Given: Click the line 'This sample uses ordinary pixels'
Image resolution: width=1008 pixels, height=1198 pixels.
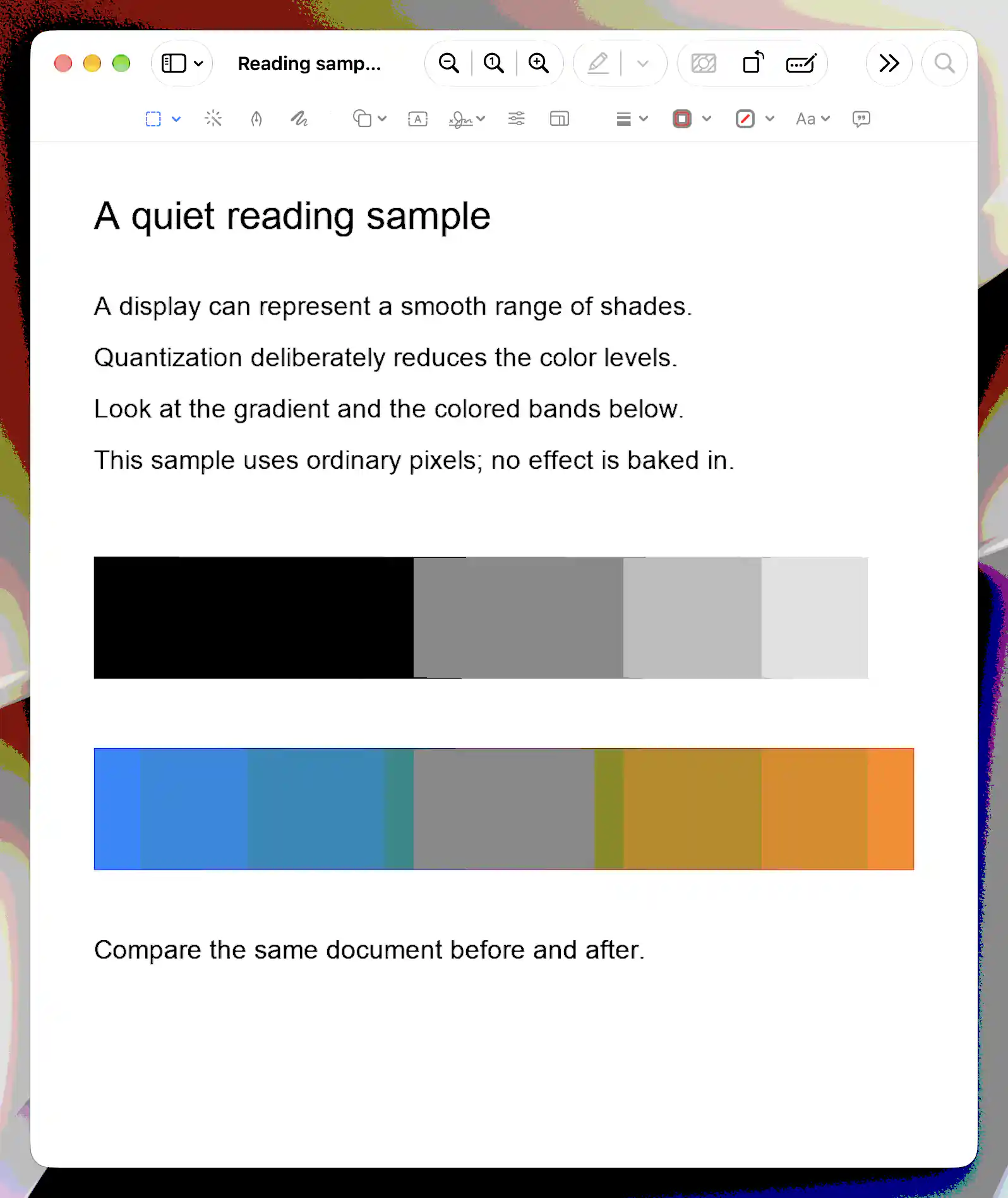Looking at the screenshot, I should (x=285, y=460).
